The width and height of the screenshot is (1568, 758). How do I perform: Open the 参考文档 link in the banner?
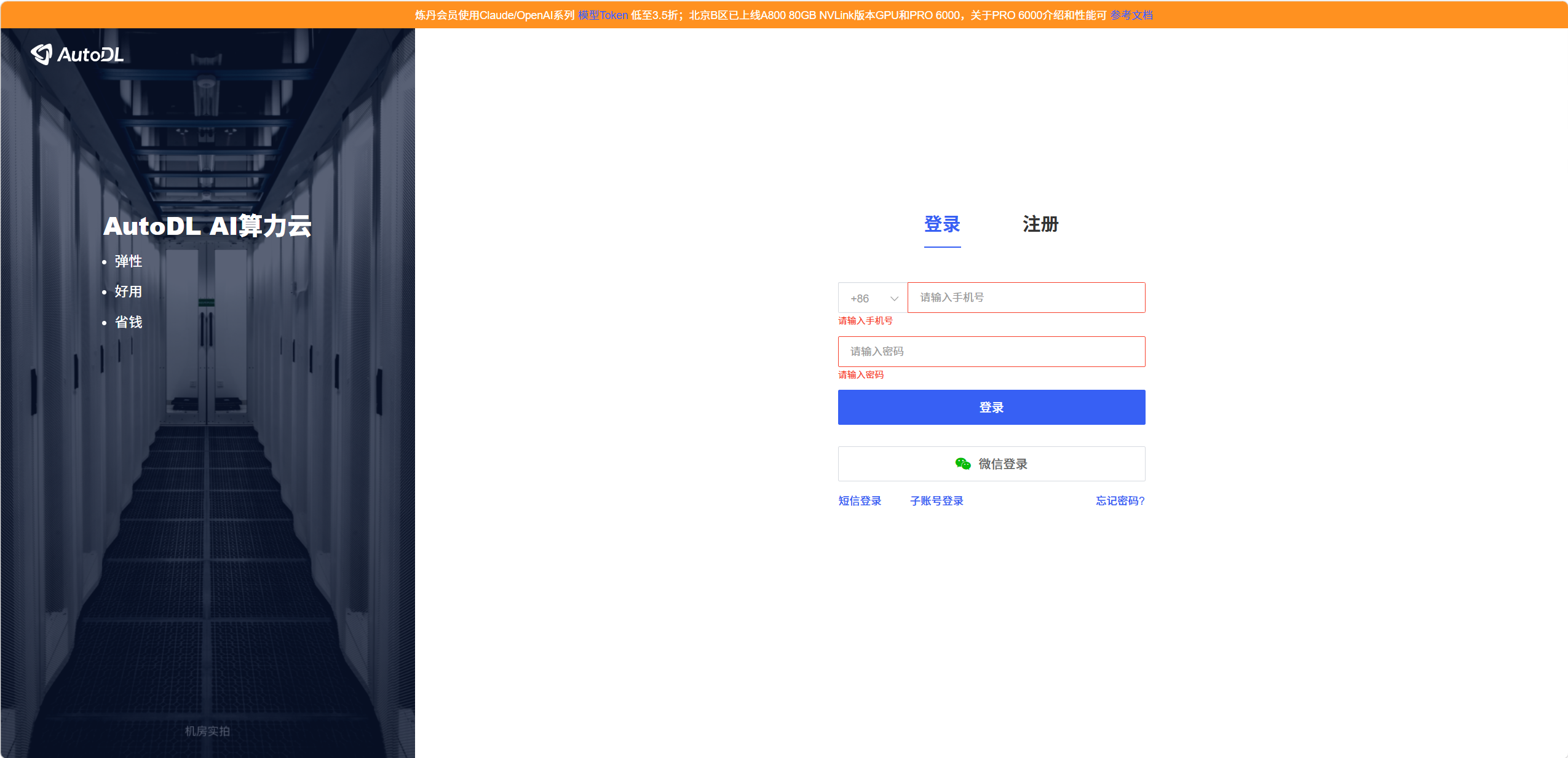click(x=1131, y=15)
